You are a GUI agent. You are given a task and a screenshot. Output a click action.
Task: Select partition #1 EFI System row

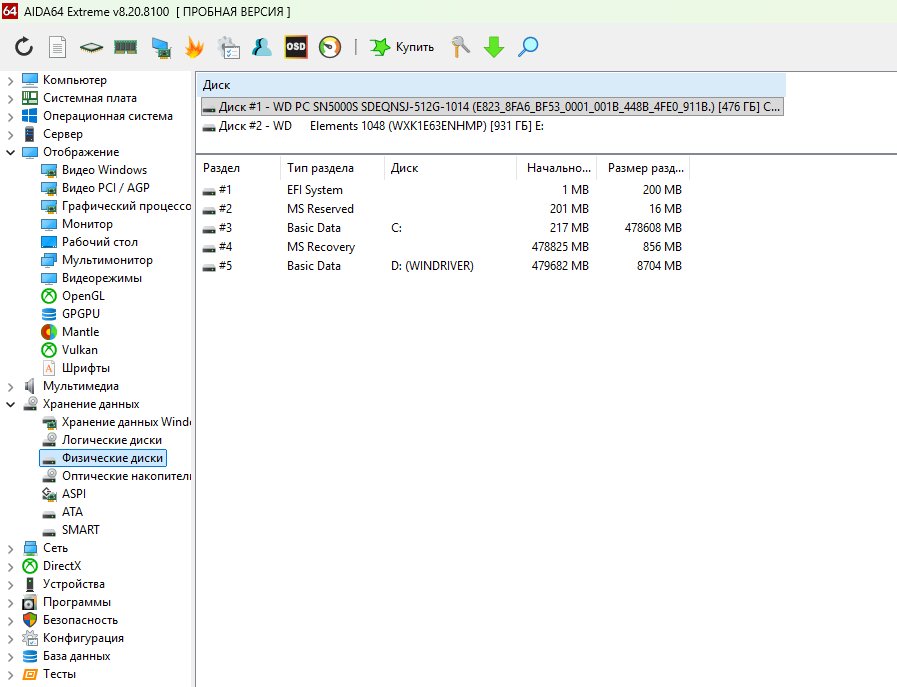click(x=443, y=190)
